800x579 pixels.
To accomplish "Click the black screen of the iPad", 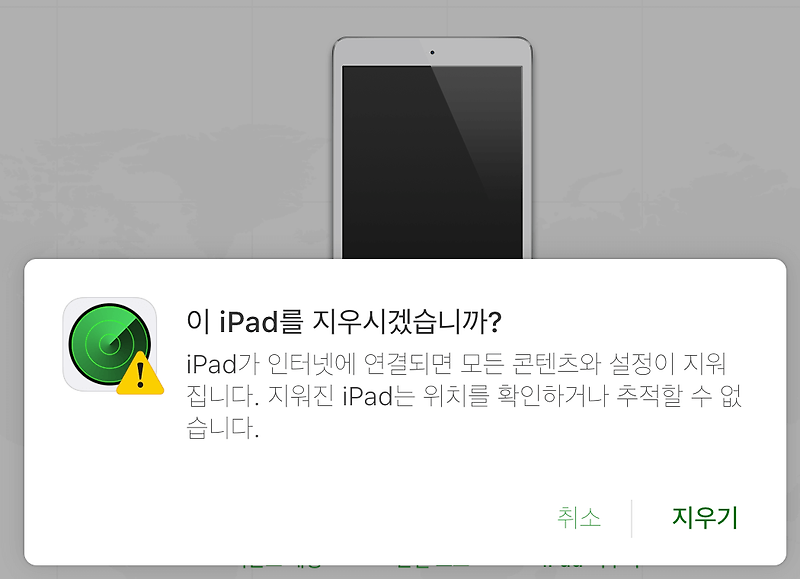I will [x=432, y=162].
